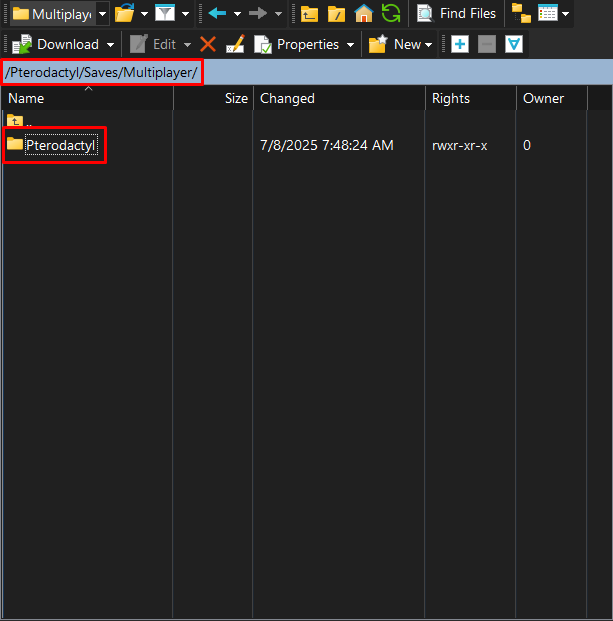Select the Pterodactyl folder
Viewport: 613px width, 621px height.
61,145
